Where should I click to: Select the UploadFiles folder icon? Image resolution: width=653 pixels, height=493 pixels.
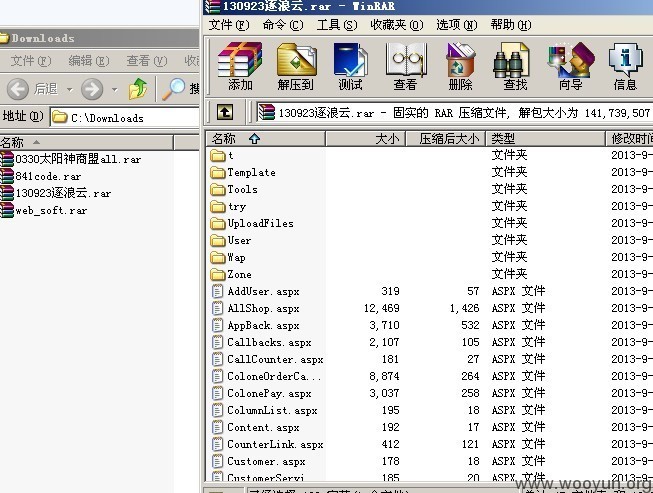(x=218, y=224)
